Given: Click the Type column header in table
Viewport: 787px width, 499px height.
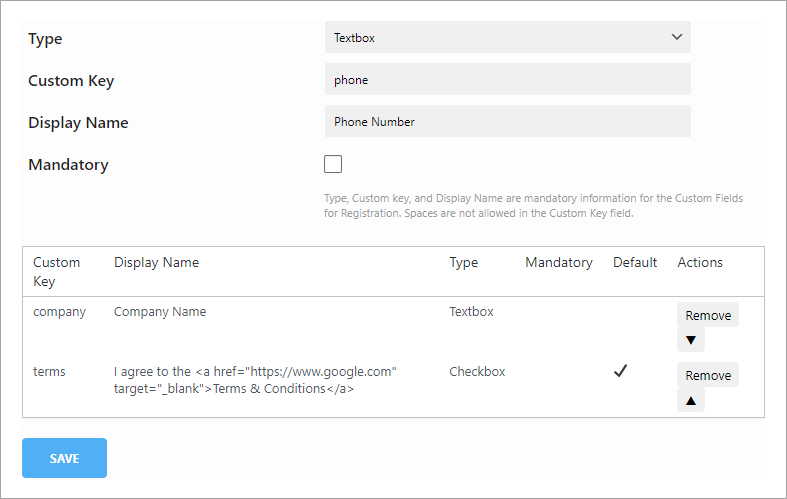Looking at the screenshot, I should (464, 263).
